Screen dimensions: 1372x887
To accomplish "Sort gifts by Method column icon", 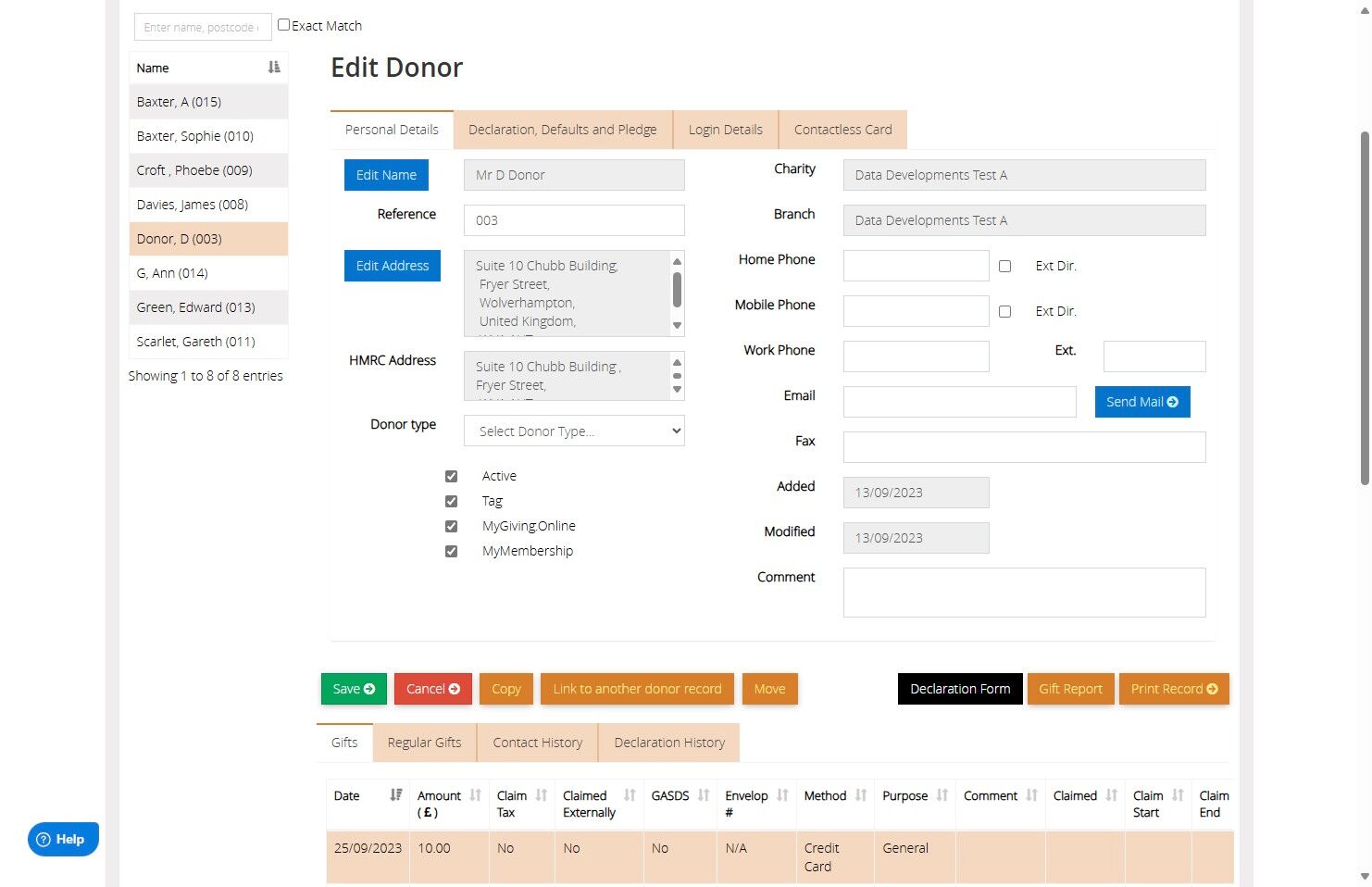I will [x=861, y=795].
